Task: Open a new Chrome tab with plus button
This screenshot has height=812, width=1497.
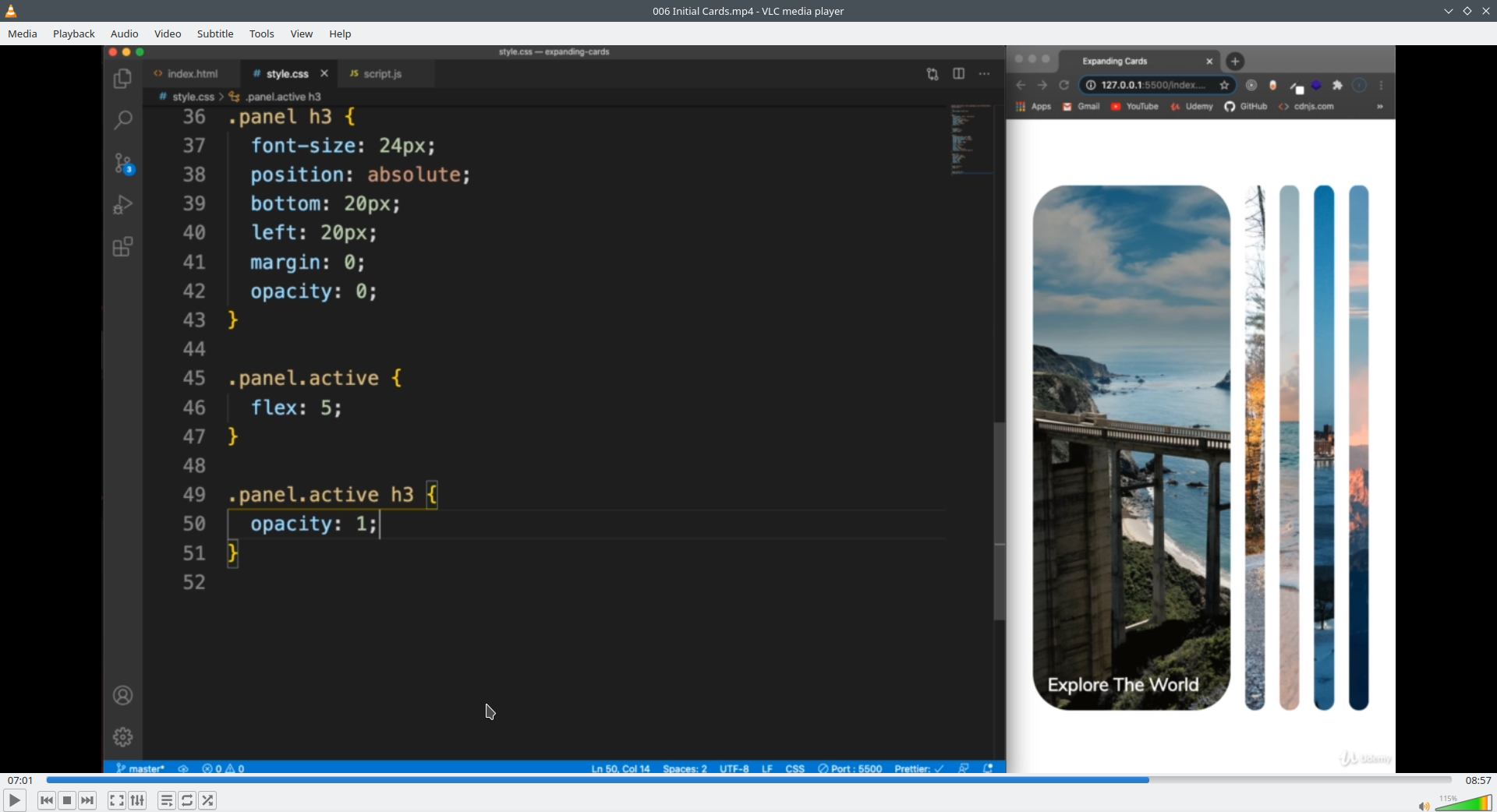Action: click(1235, 62)
